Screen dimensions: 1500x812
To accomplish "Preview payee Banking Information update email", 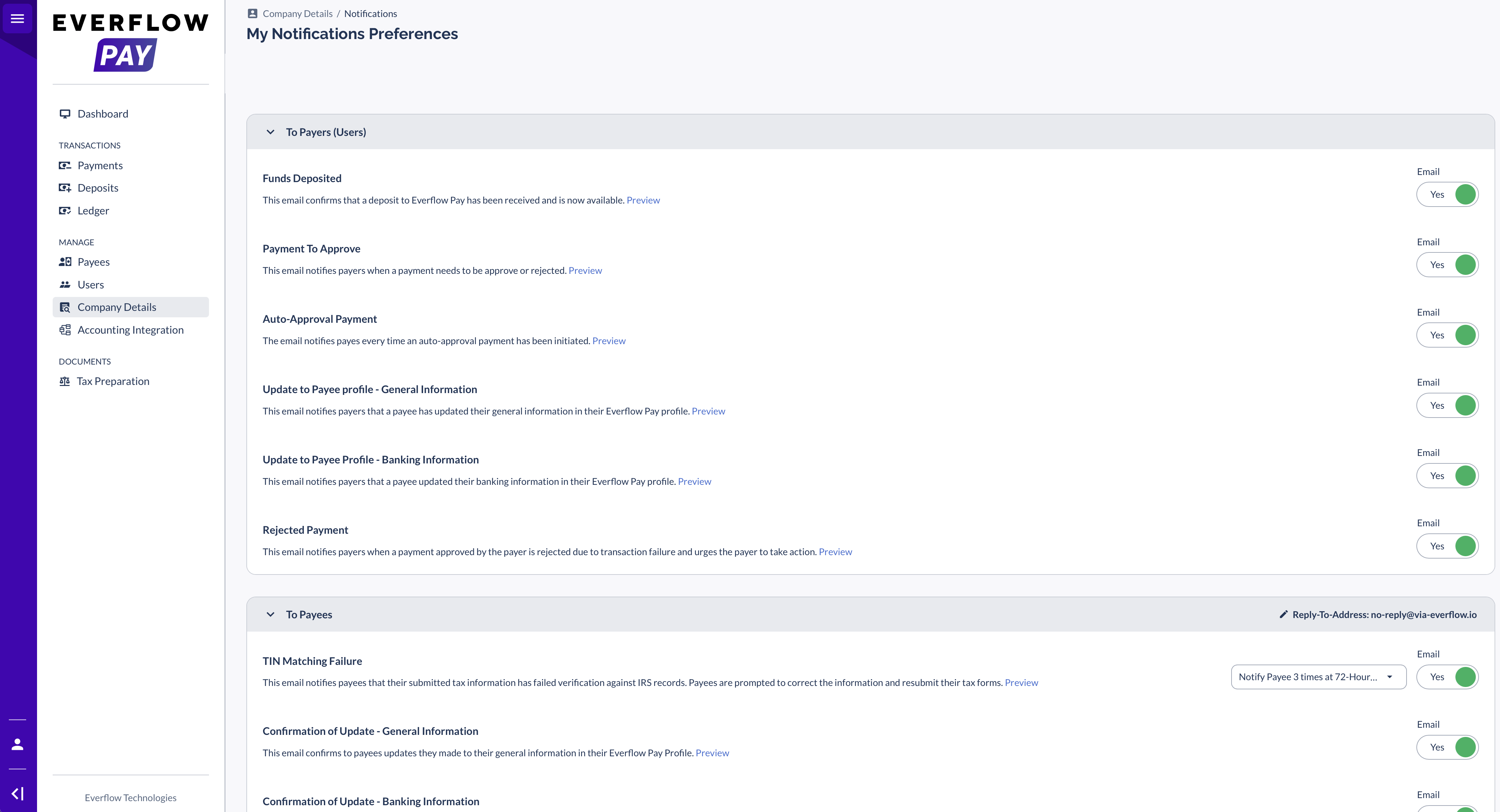I will click(x=694, y=481).
